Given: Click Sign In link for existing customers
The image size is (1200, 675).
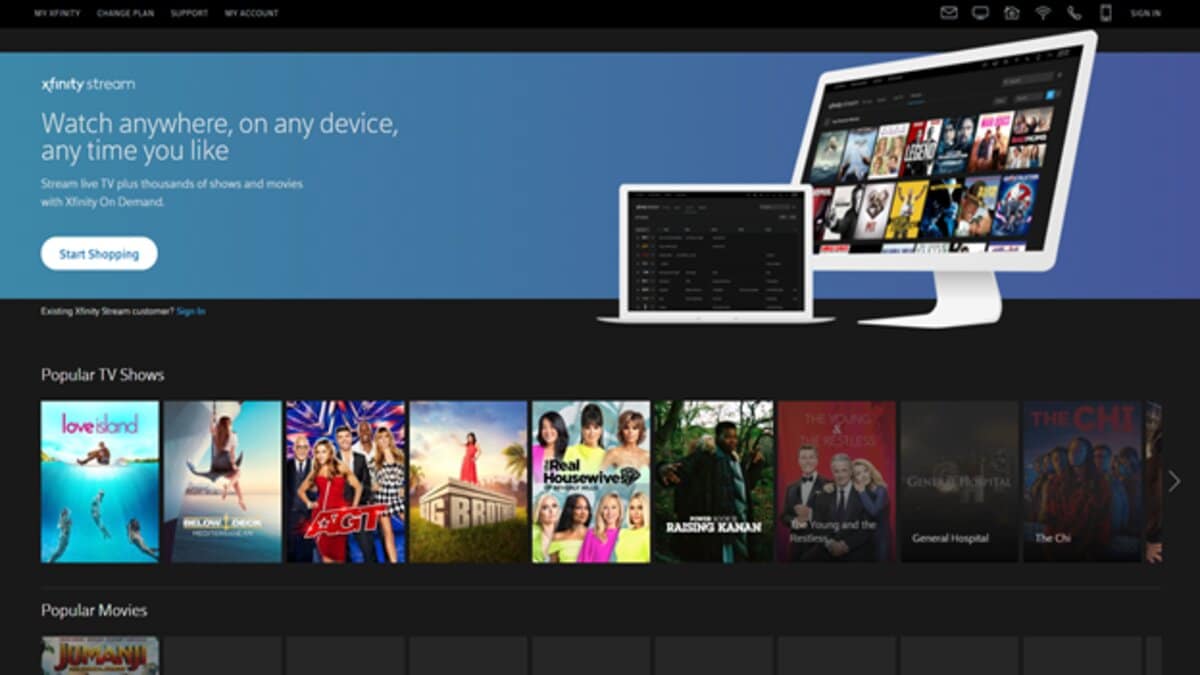Looking at the screenshot, I should coord(191,311).
